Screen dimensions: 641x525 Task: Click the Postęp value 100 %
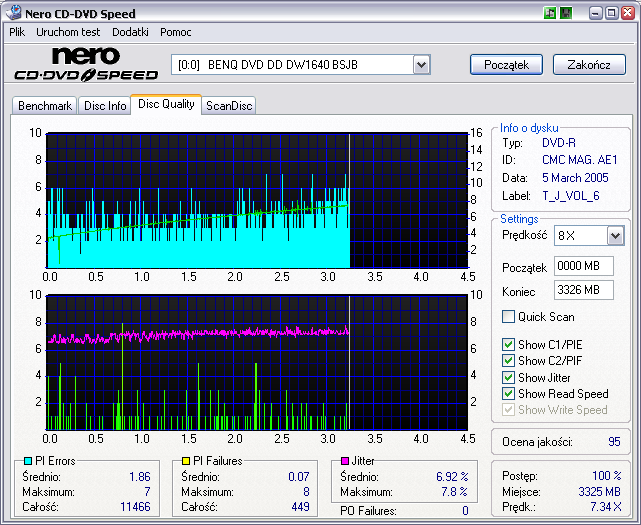coord(607,476)
